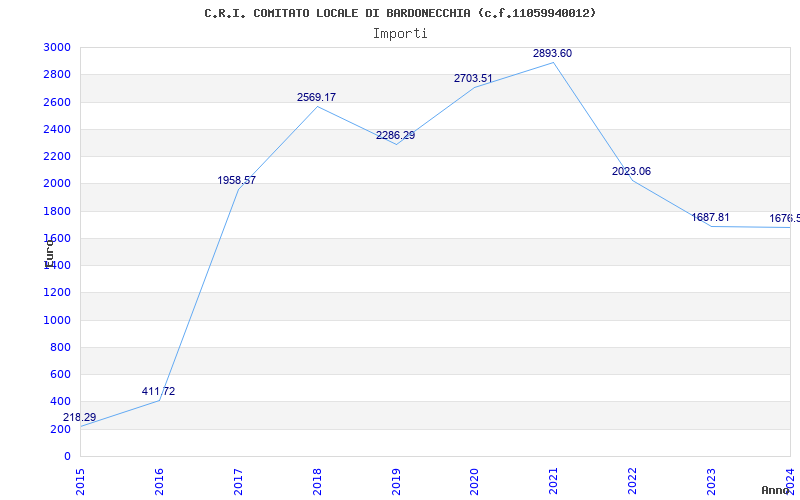Click y-axis value 1000
800x500 pixels.
pyautogui.click(x=58, y=320)
